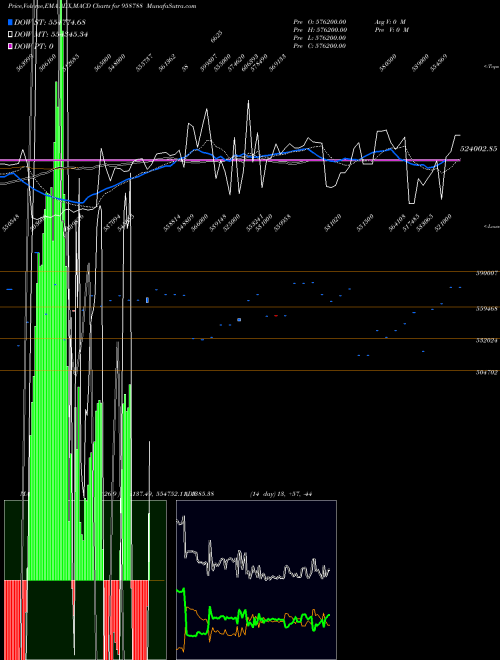The width and height of the screenshot is (500, 660).
Task: Click the DOW ST value text
Action: 50,22
